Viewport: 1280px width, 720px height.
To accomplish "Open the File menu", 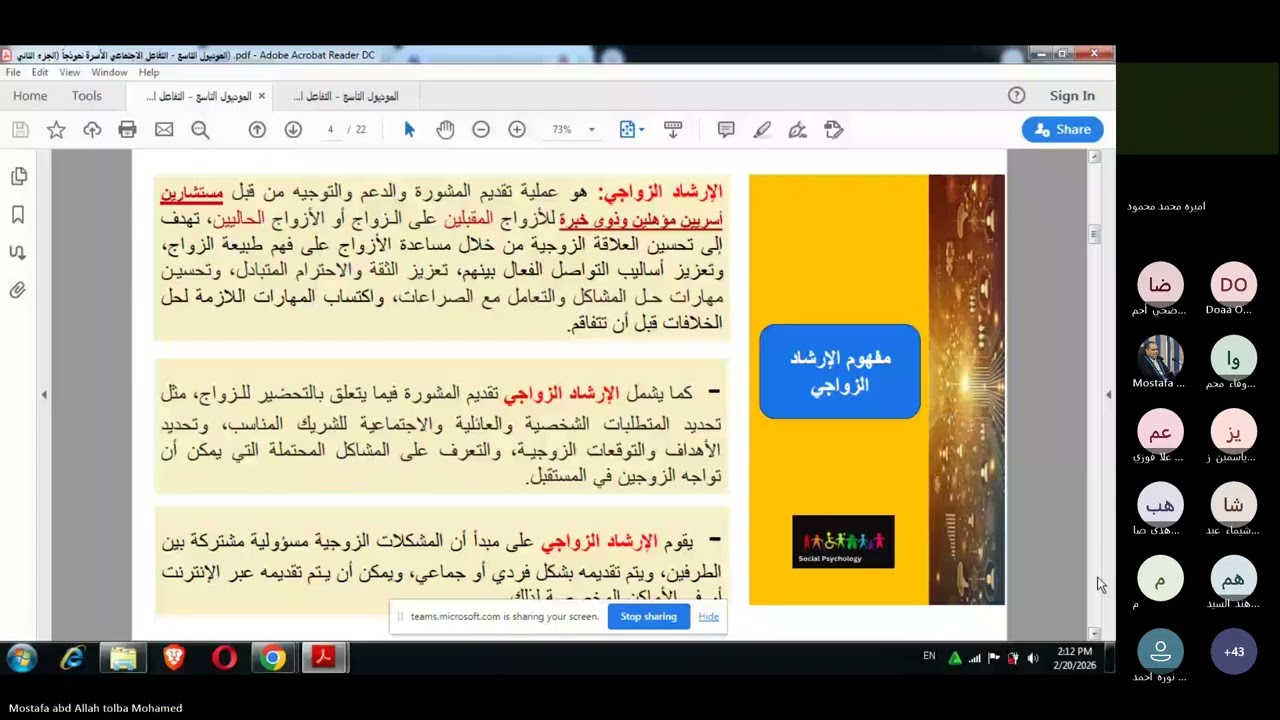I will pos(13,73).
